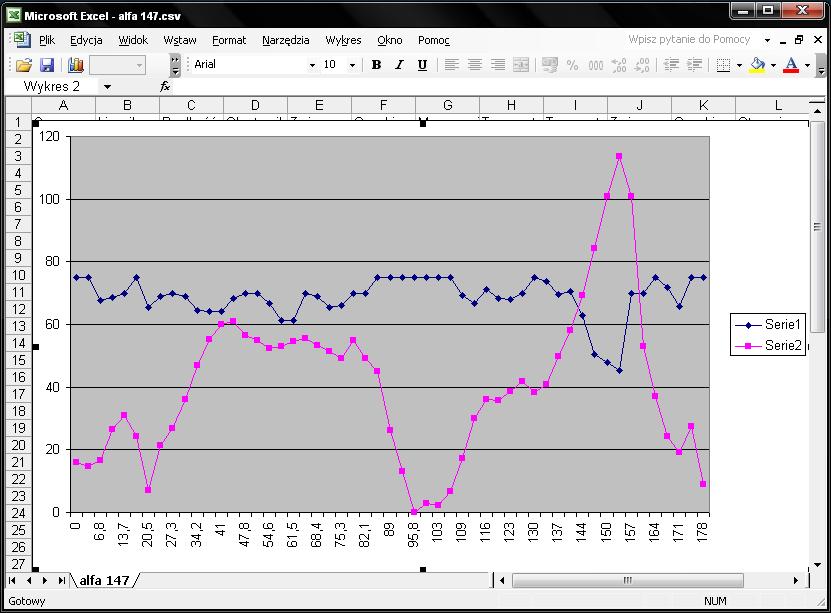Open the help question box dropdown arrow

[x=767, y=40]
